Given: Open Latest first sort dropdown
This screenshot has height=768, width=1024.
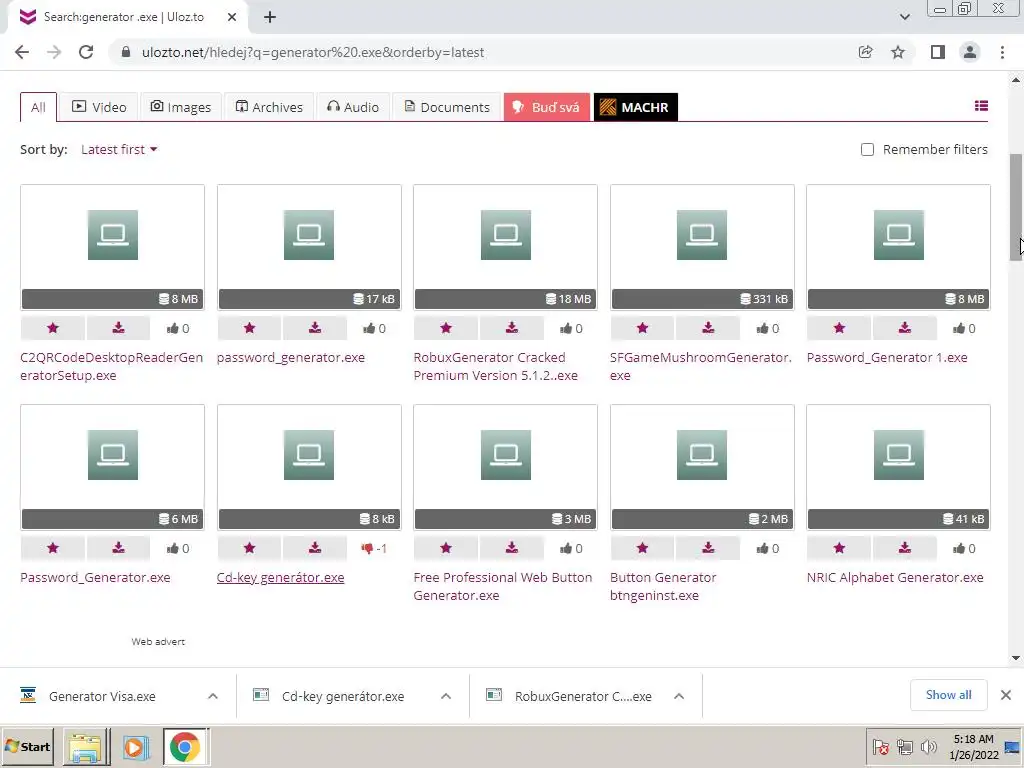Looking at the screenshot, I should pyautogui.click(x=119, y=150).
